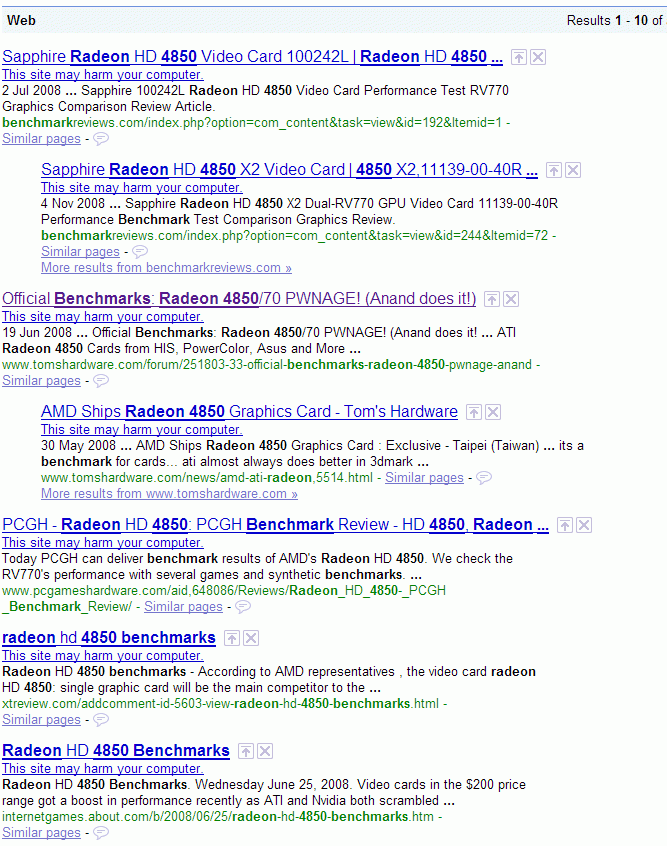Open comment bubble for PCGH Benchmark Review result
This screenshot has width=667, height=846.
(243, 607)
